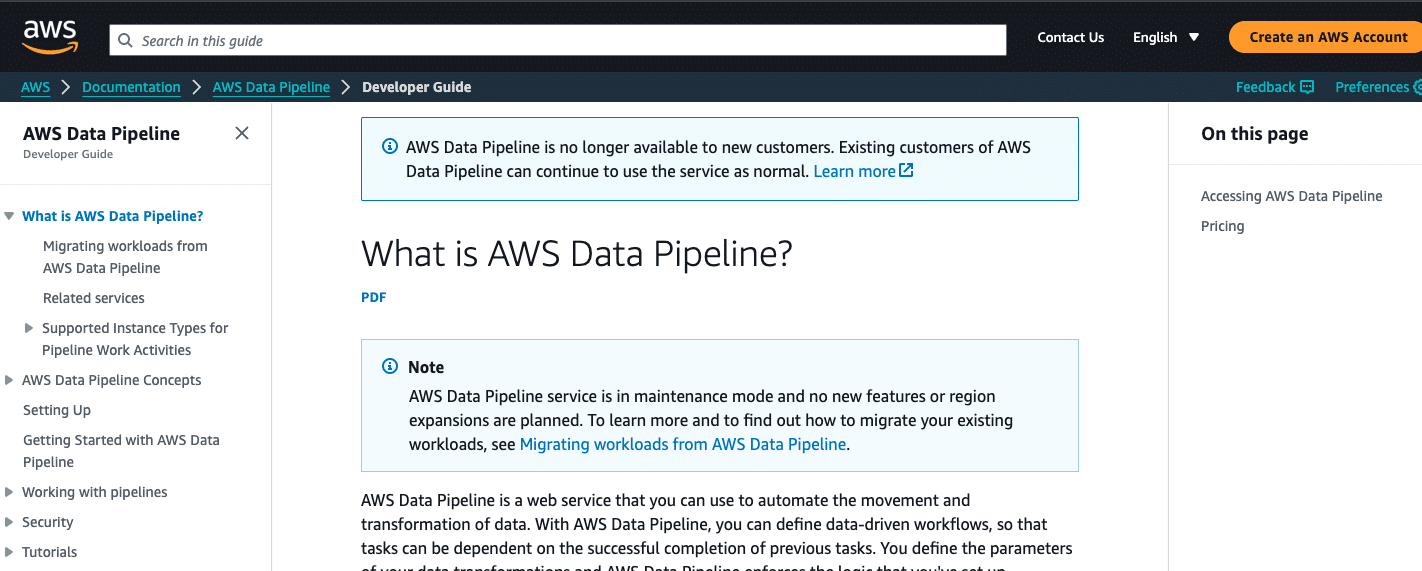Open Working with pipelines page
1422x571 pixels.
[95, 492]
